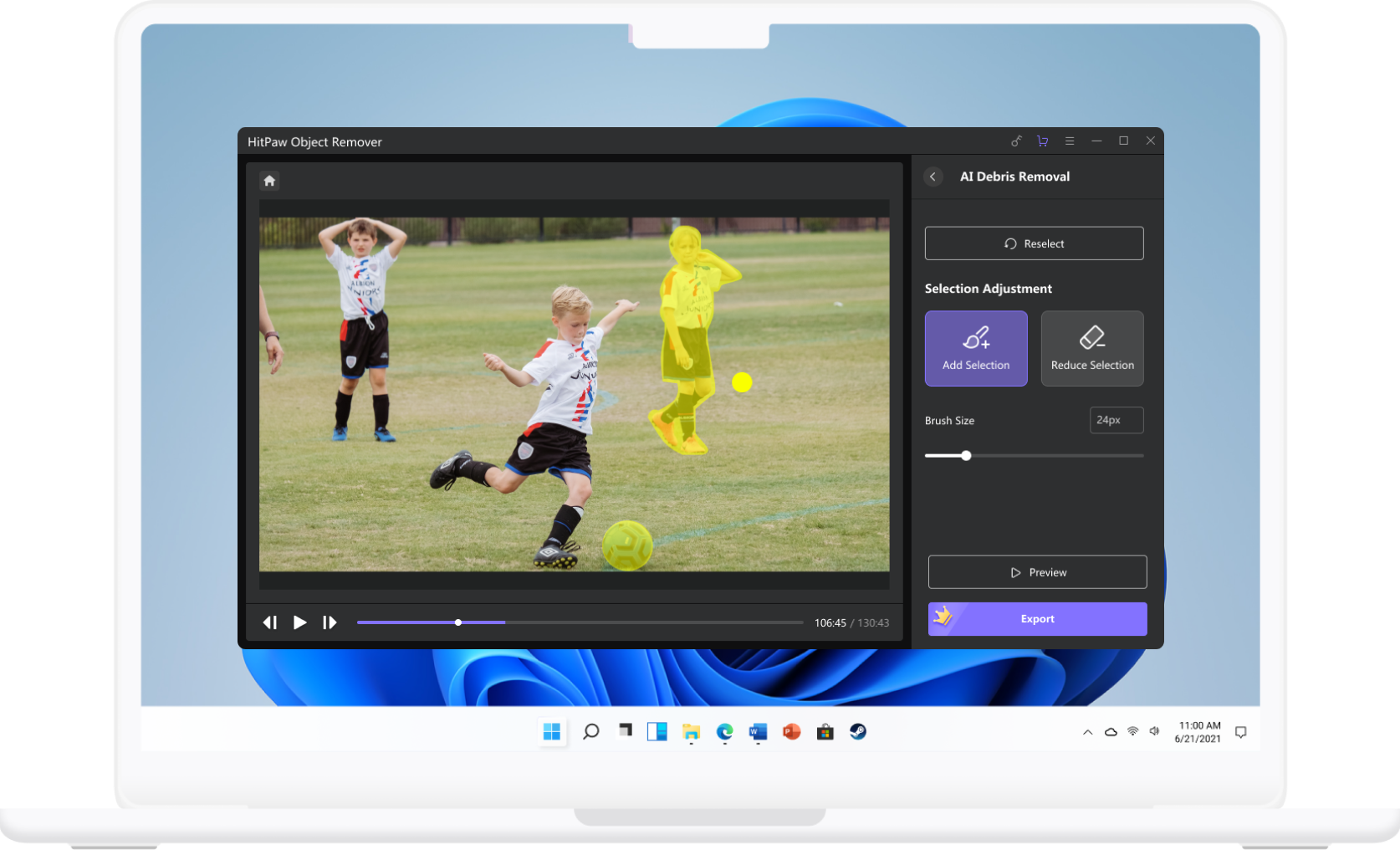
Task: Select the Add Selection brush tool
Action: [x=975, y=348]
